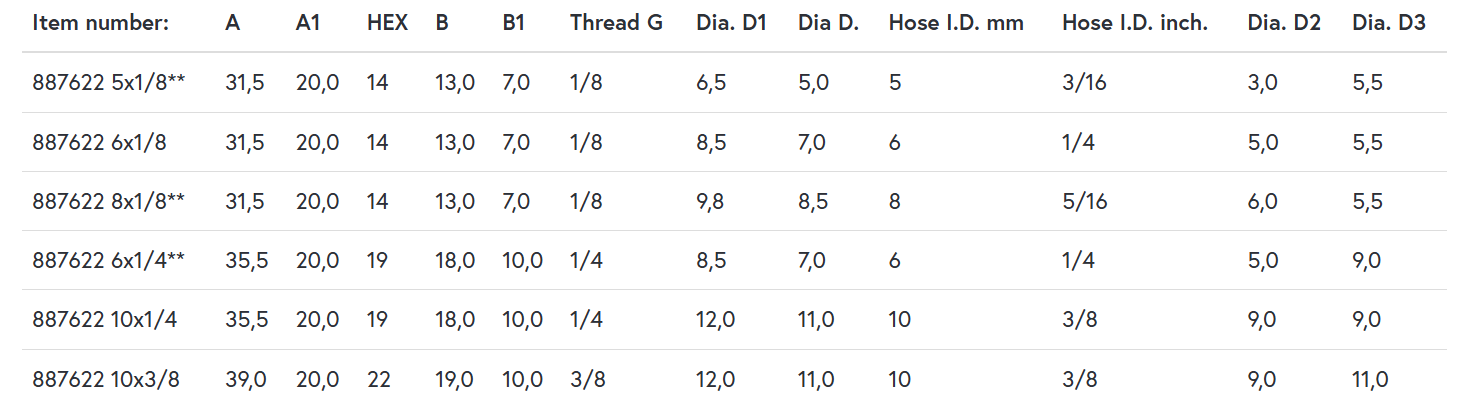Click the 9,8 Dia. D1 value
Image resolution: width=1475 pixels, height=406 pixels.
pos(710,202)
